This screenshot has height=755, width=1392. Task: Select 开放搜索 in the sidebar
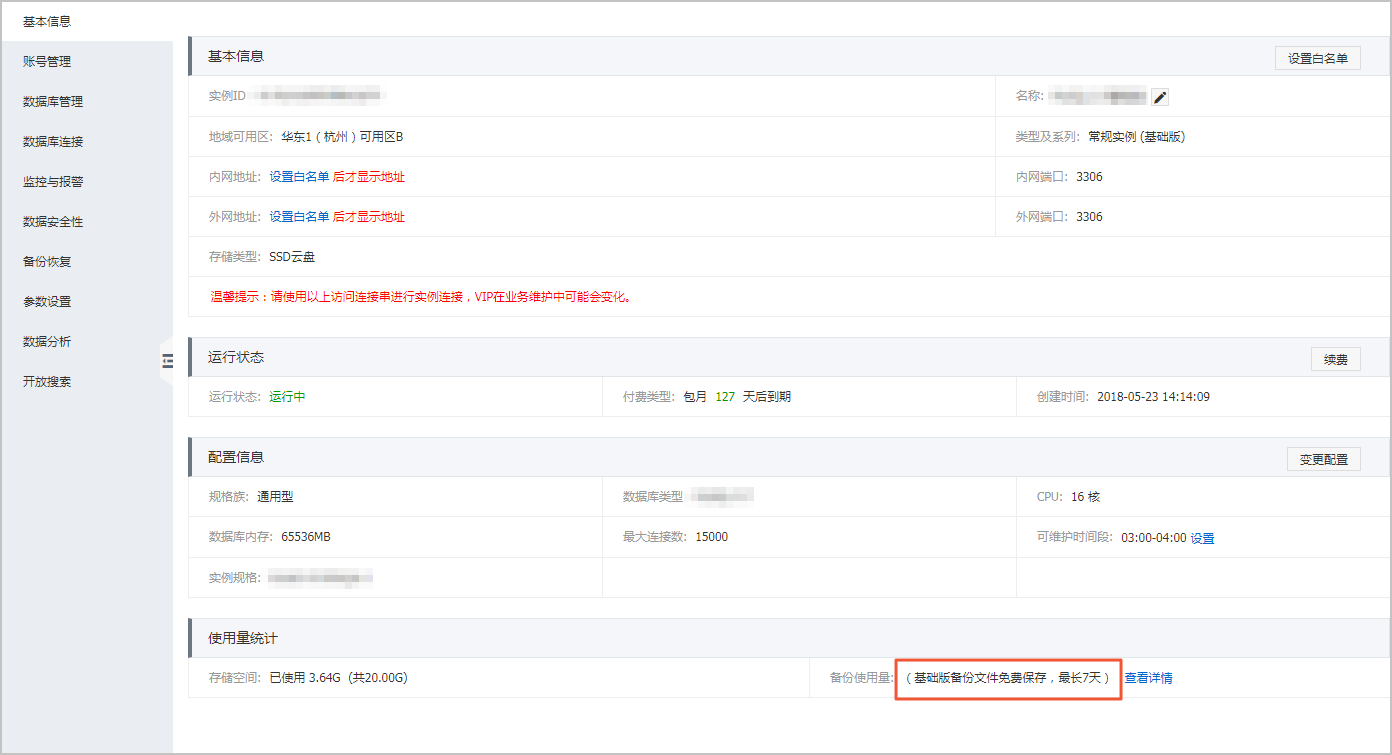[47, 381]
